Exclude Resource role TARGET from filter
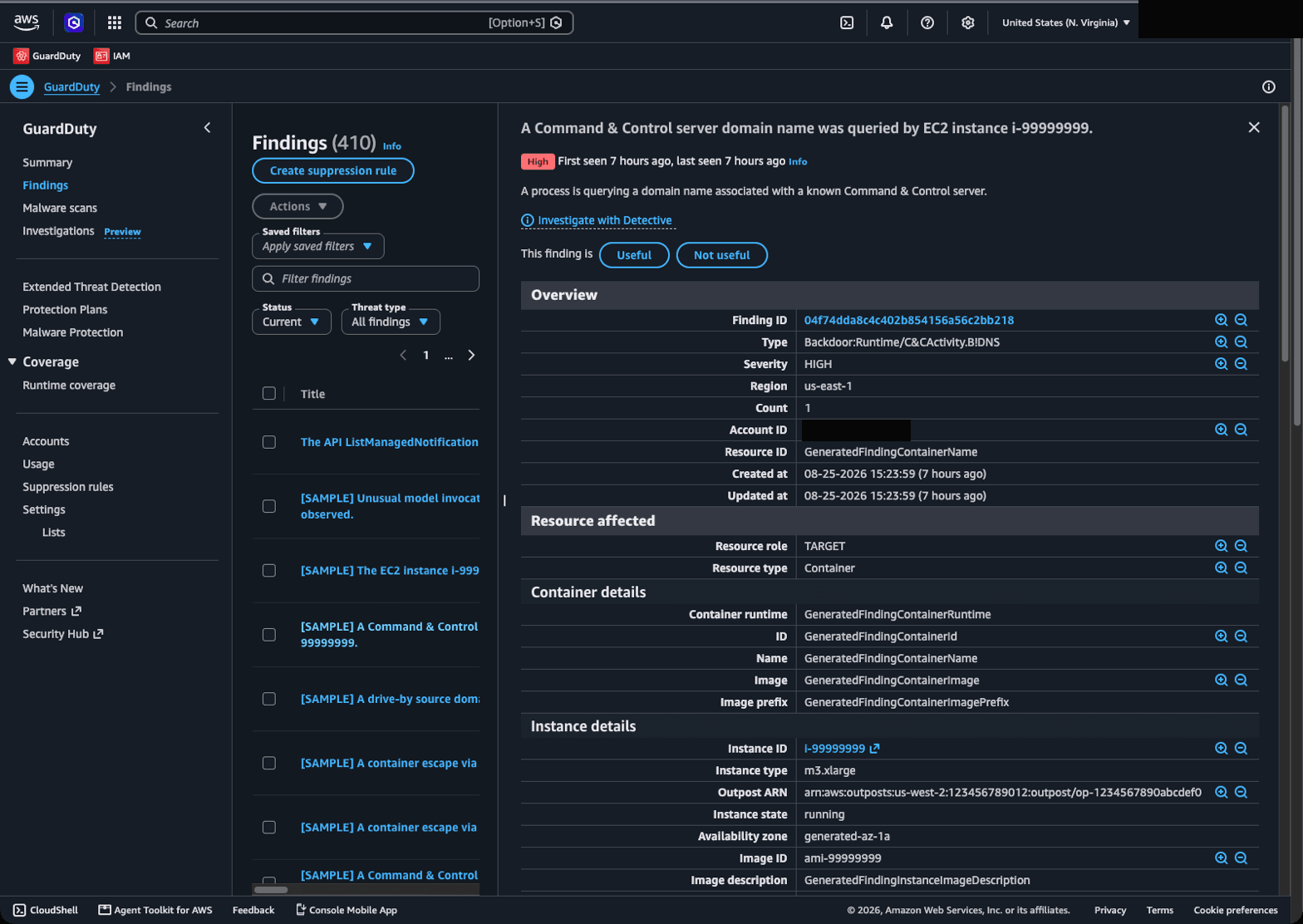Image resolution: width=1303 pixels, height=924 pixels. (x=1241, y=546)
